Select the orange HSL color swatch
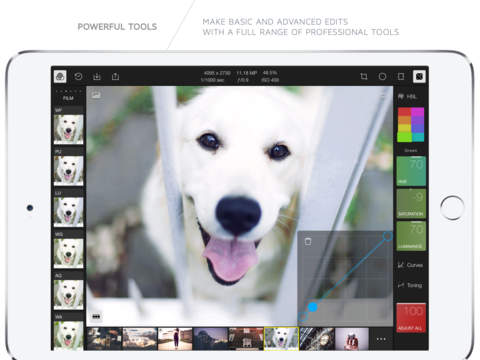 [x=404, y=120]
